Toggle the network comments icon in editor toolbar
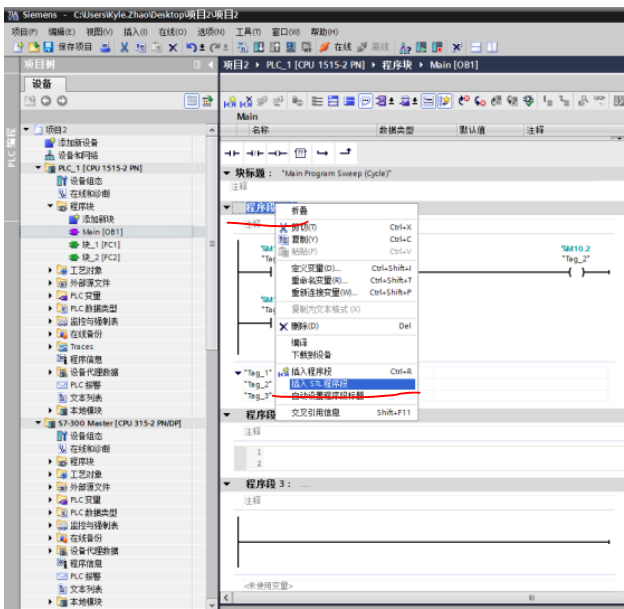The width and height of the screenshot is (624, 609). tap(365, 102)
